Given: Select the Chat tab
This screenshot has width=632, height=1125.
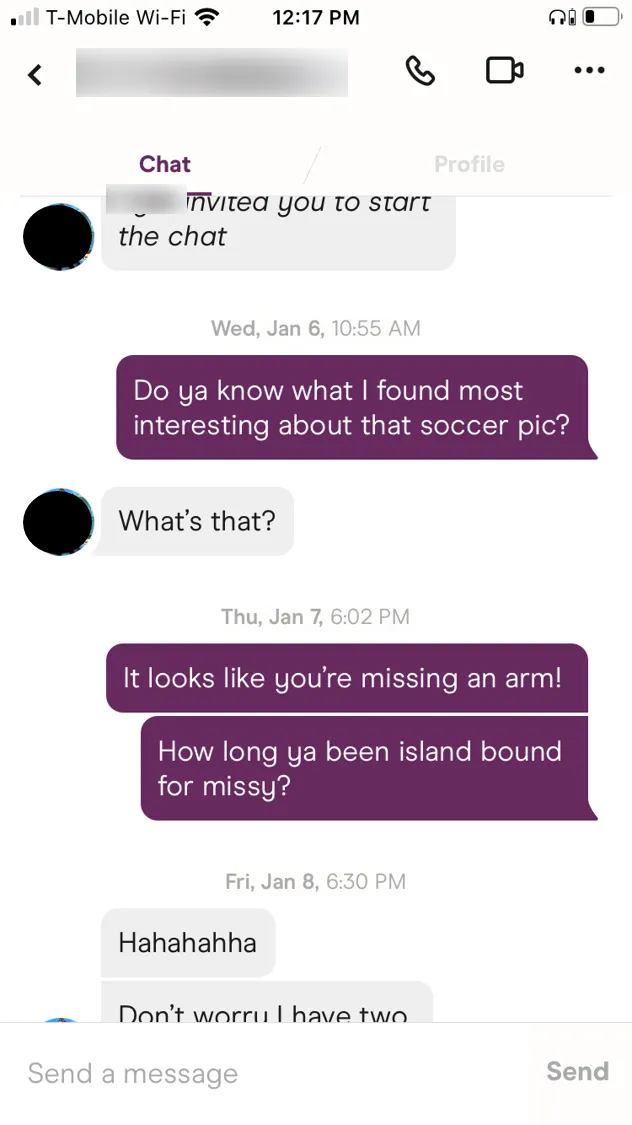Looking at the screenshot, I should tap(165, 164).
